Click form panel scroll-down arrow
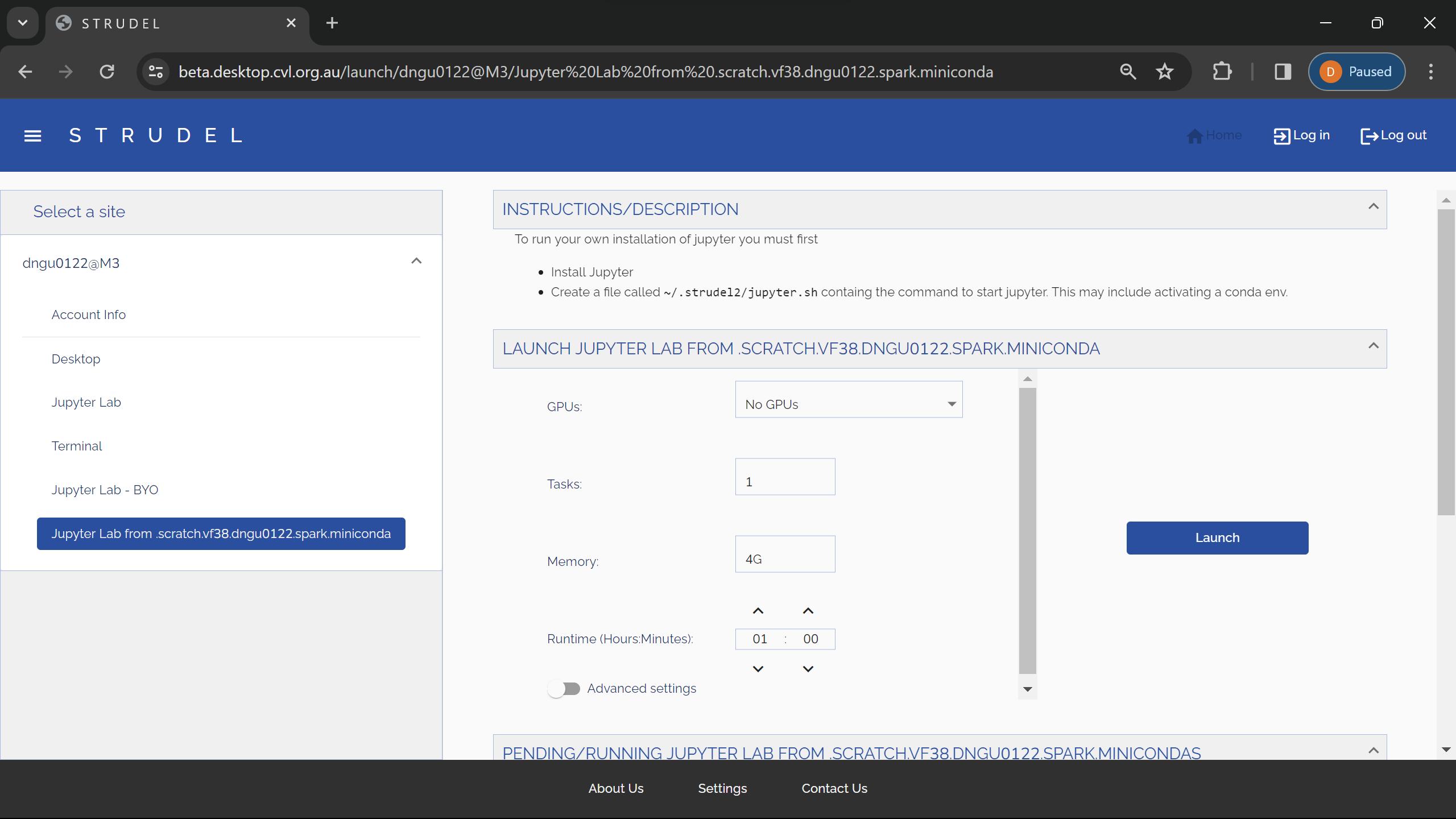1456x819 pixels. [x=1028, y=689]
